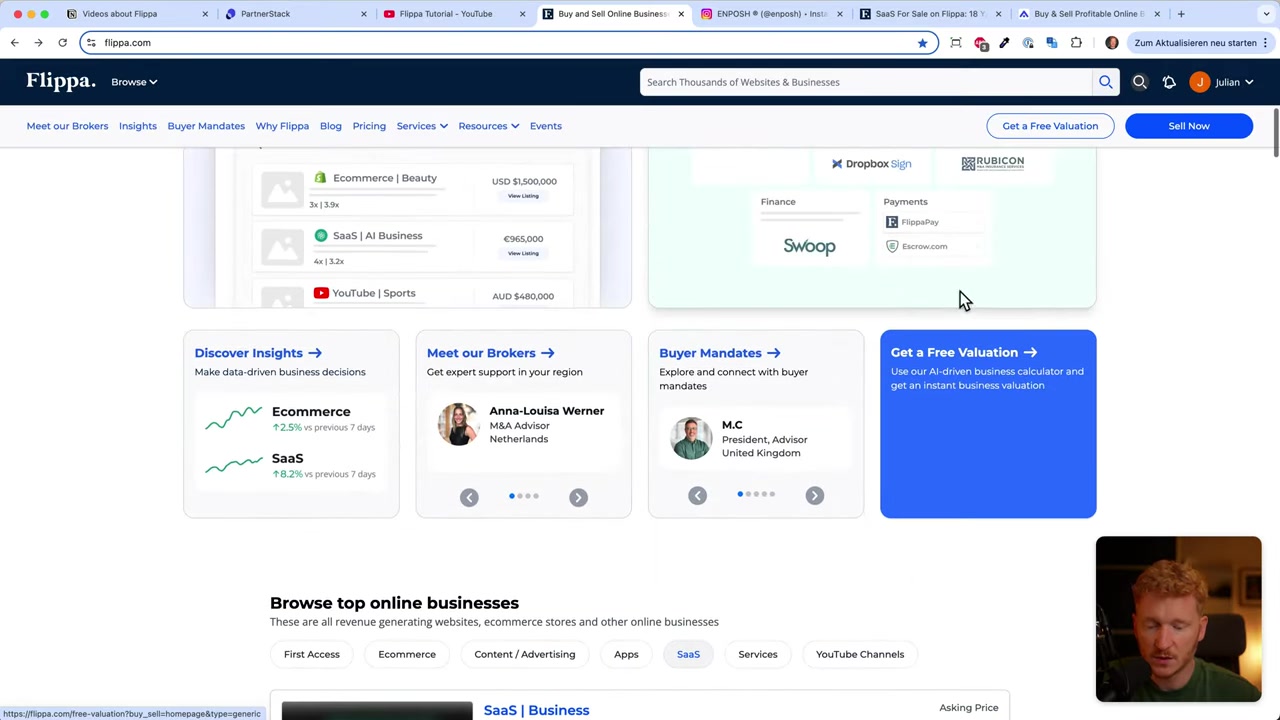The image size is (1280, 720).
Task: Click into the Flippa search field
Action: pyautogui.click(x=866, y=82)
